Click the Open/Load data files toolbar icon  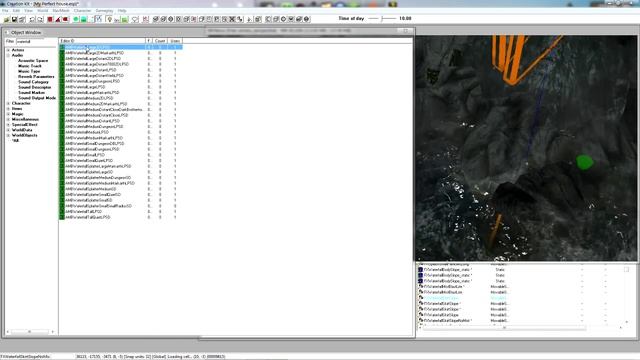(x=7, y=19)
